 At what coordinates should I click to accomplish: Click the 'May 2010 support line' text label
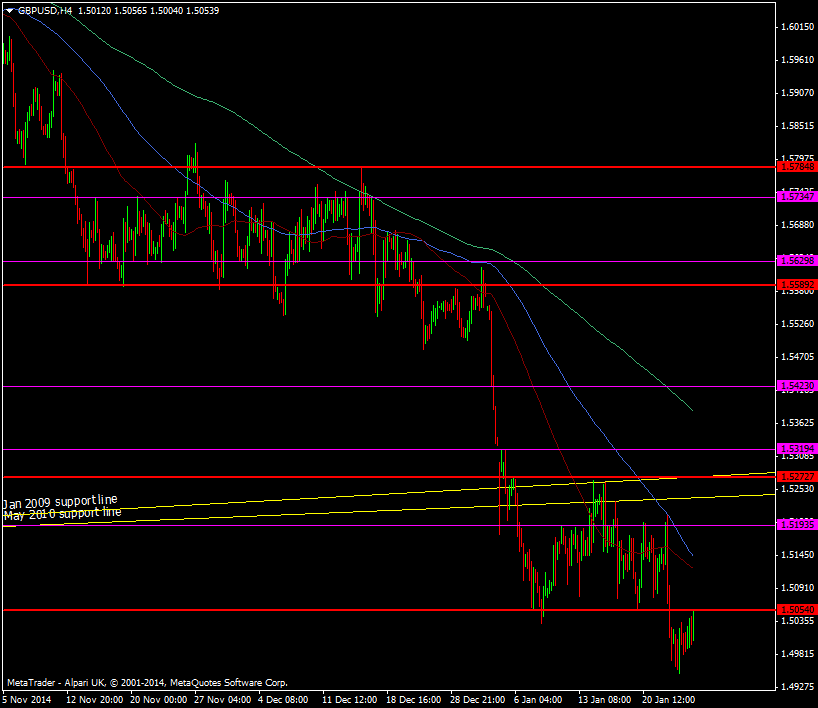63,514
